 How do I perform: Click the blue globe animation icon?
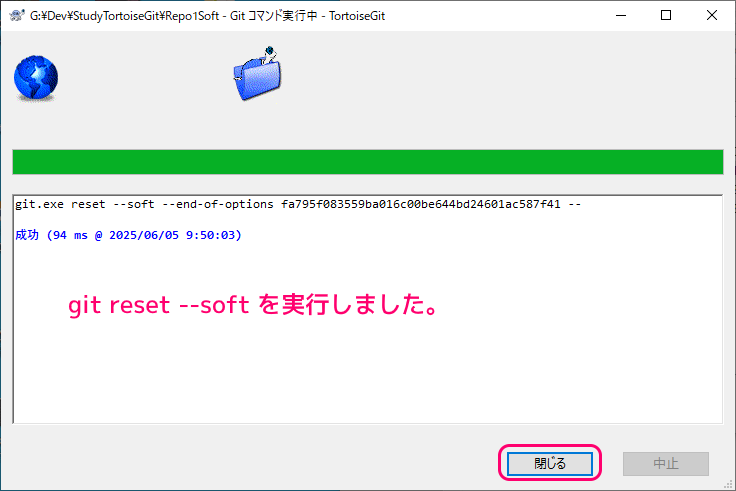pos(36,78)
